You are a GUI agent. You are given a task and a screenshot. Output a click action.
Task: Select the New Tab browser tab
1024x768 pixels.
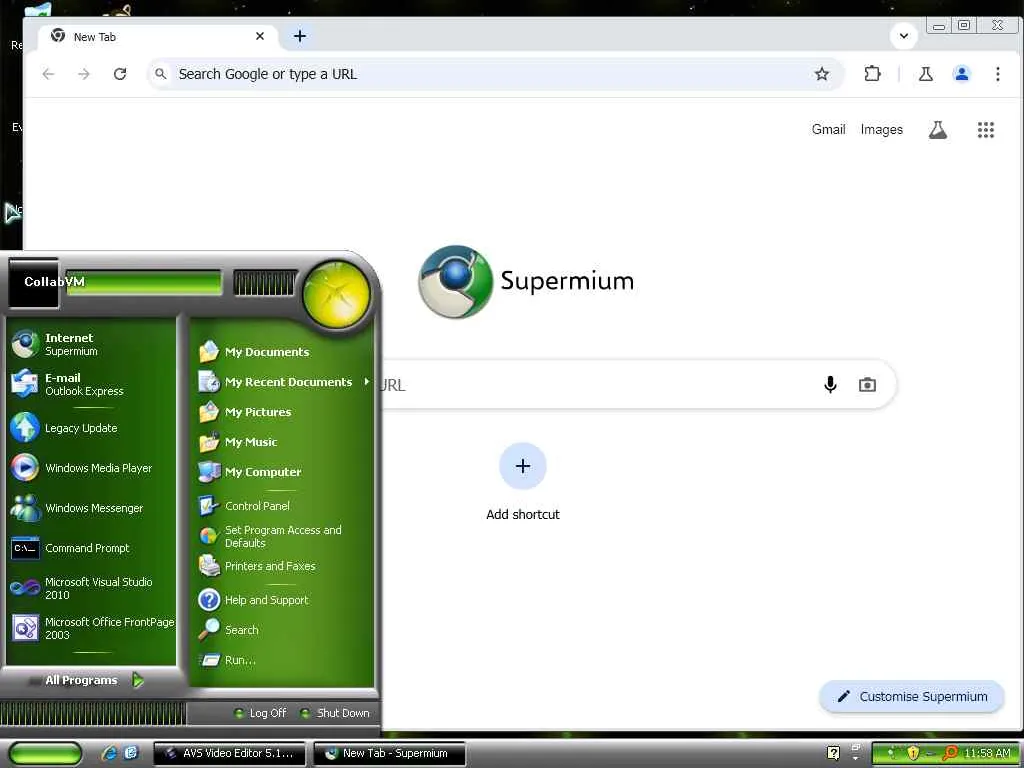(x=157, y=37)
